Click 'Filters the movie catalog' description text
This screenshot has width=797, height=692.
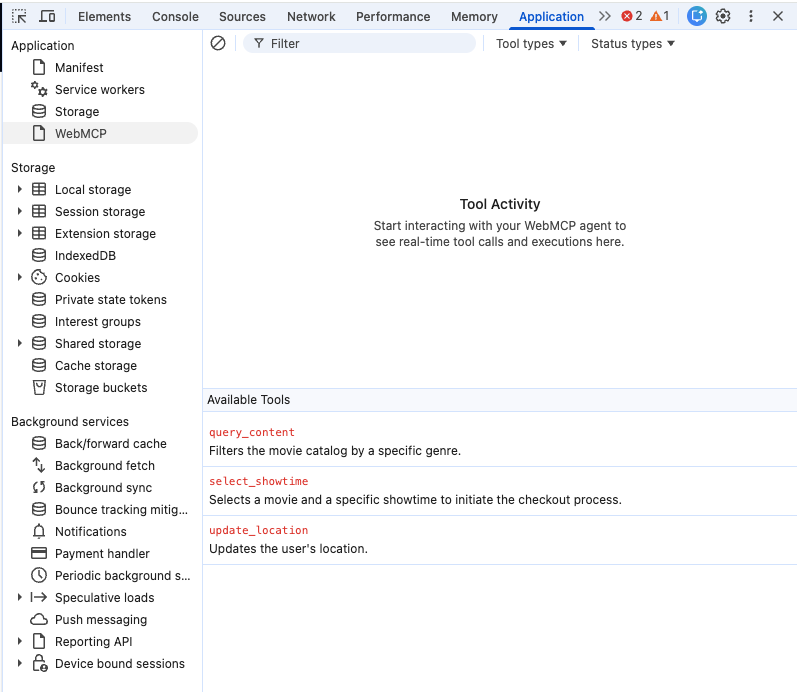tap(335, 451)
